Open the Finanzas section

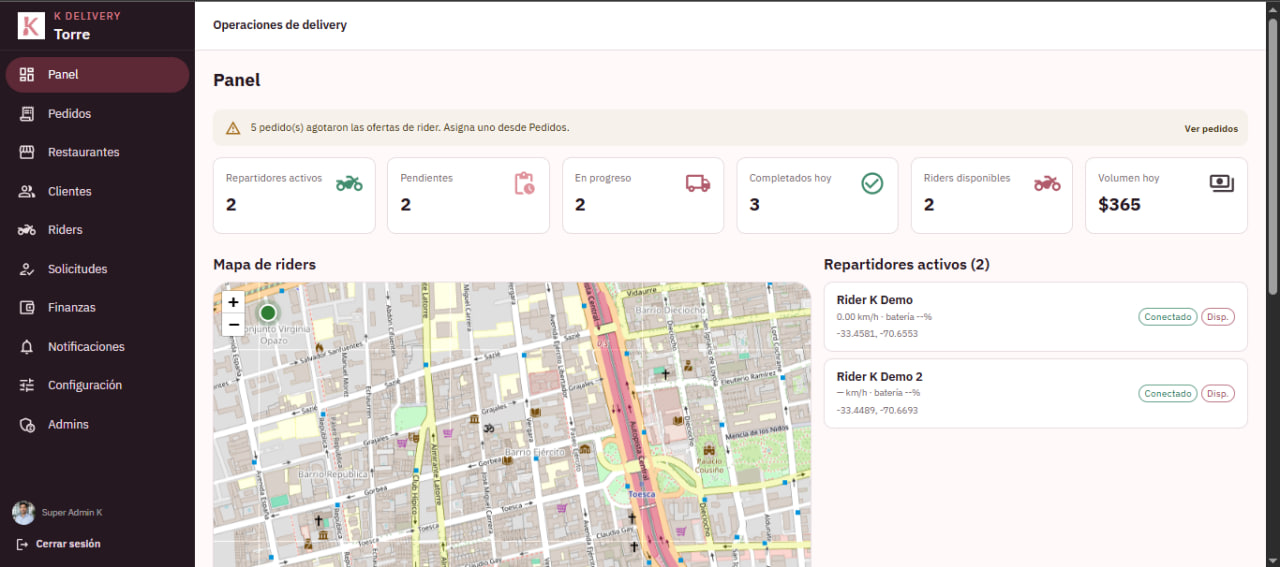pos(97,308)
